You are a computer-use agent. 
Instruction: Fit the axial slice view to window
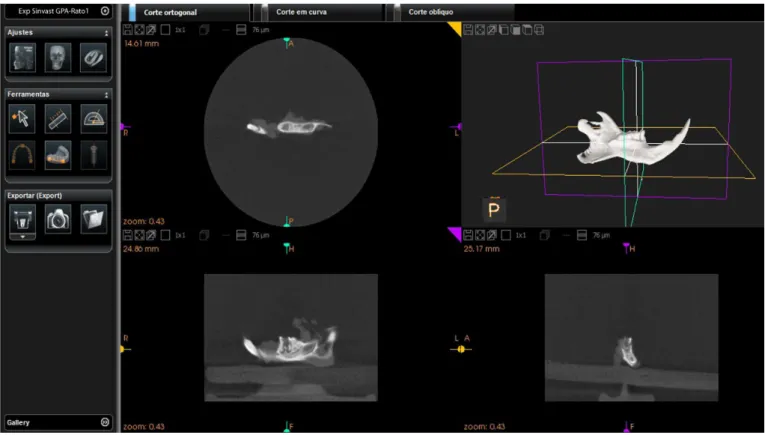coord(140,30)
